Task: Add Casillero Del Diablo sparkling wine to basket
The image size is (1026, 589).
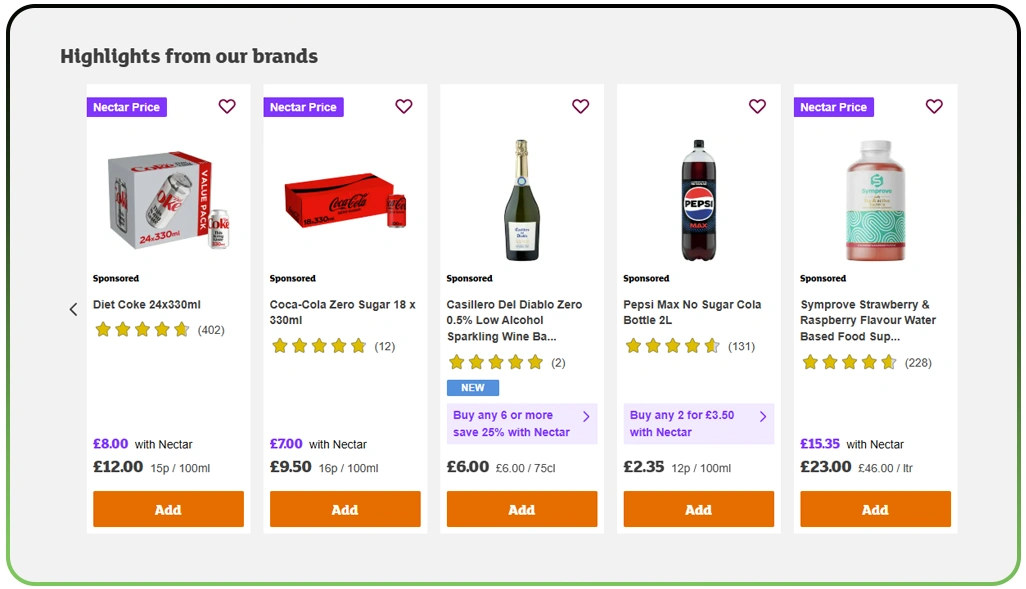Action: point(521,509)
